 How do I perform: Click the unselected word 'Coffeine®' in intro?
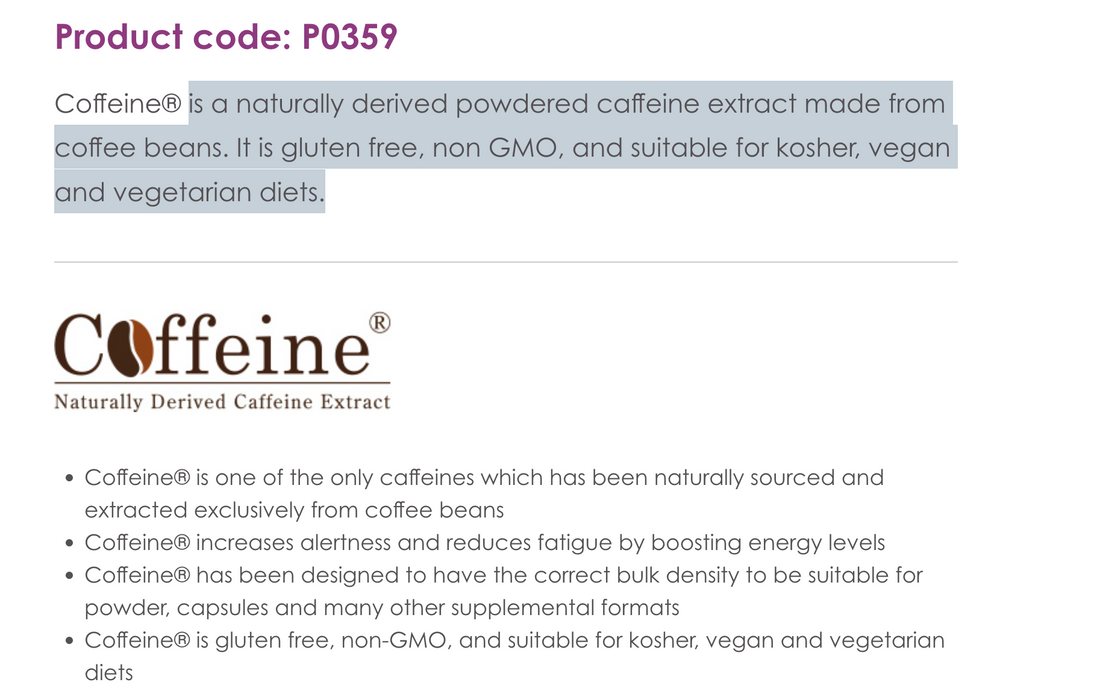(x=118, y=104)
